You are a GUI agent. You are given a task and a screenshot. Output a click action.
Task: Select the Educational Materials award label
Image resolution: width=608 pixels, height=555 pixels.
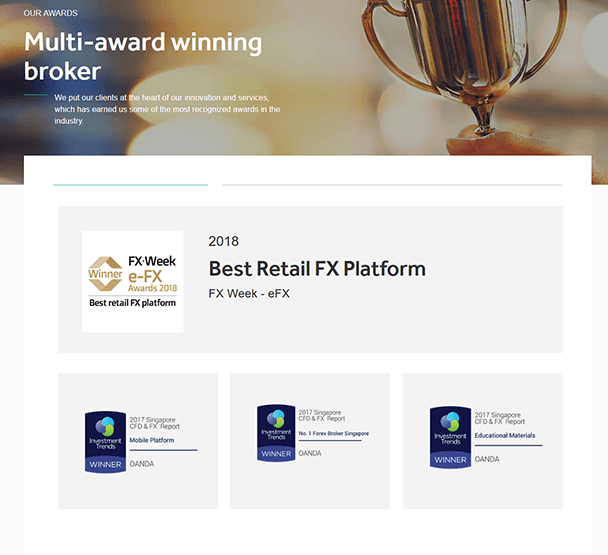[x=505, y=436]
